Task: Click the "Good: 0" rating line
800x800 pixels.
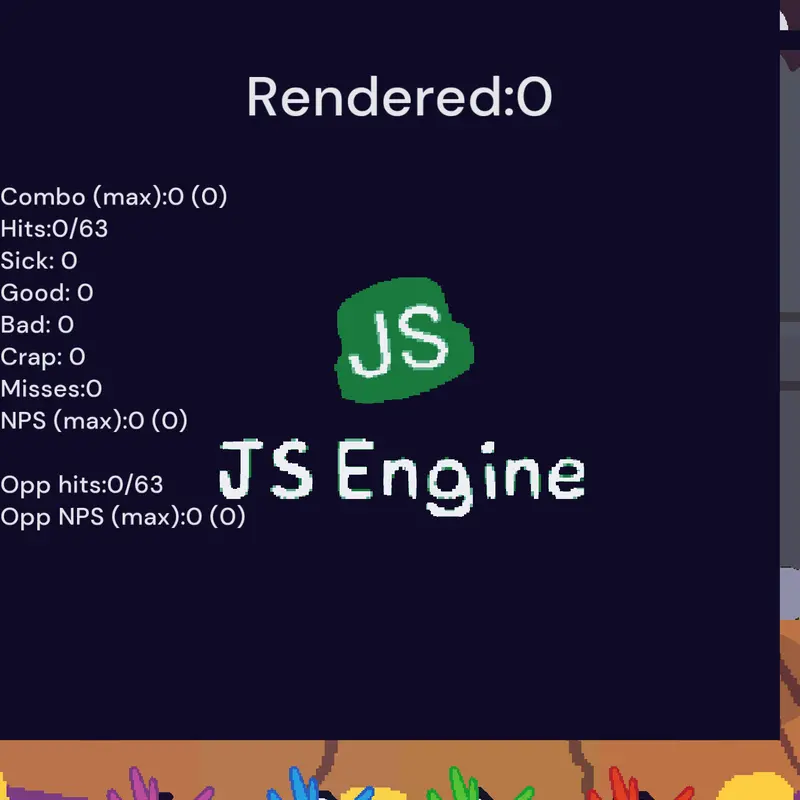Action: 46,293
